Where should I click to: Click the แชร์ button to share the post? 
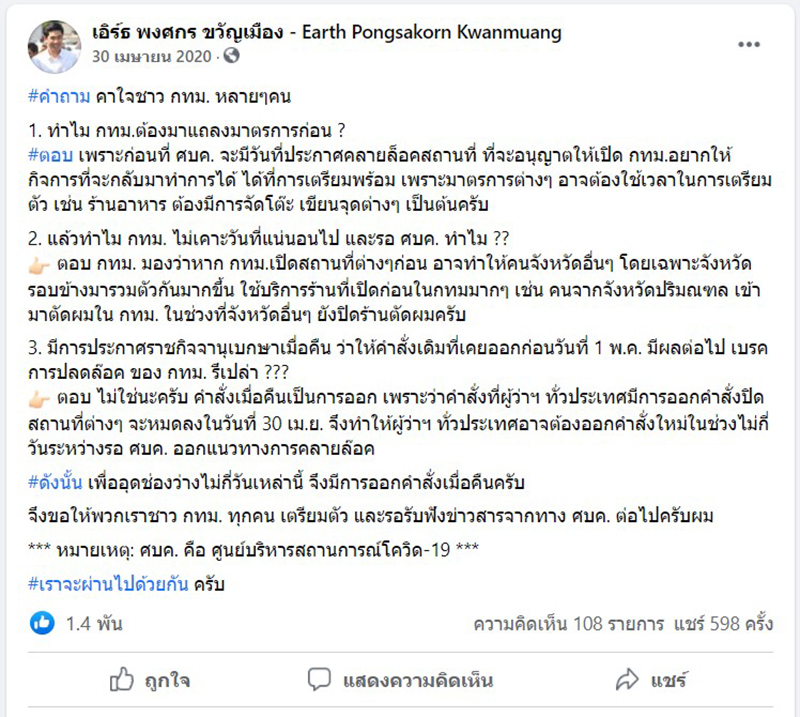point(651,678)
